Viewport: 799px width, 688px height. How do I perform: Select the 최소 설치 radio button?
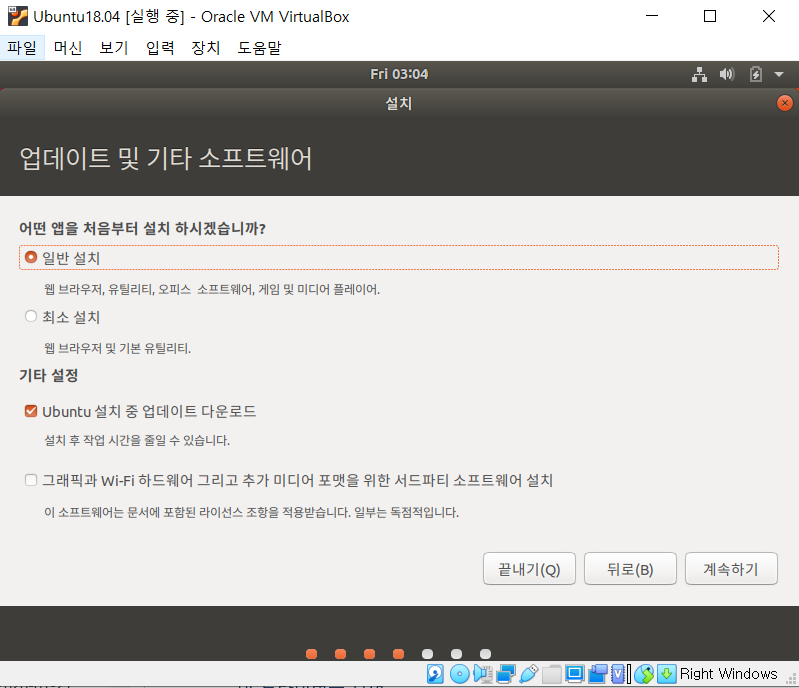pos(31,316)
